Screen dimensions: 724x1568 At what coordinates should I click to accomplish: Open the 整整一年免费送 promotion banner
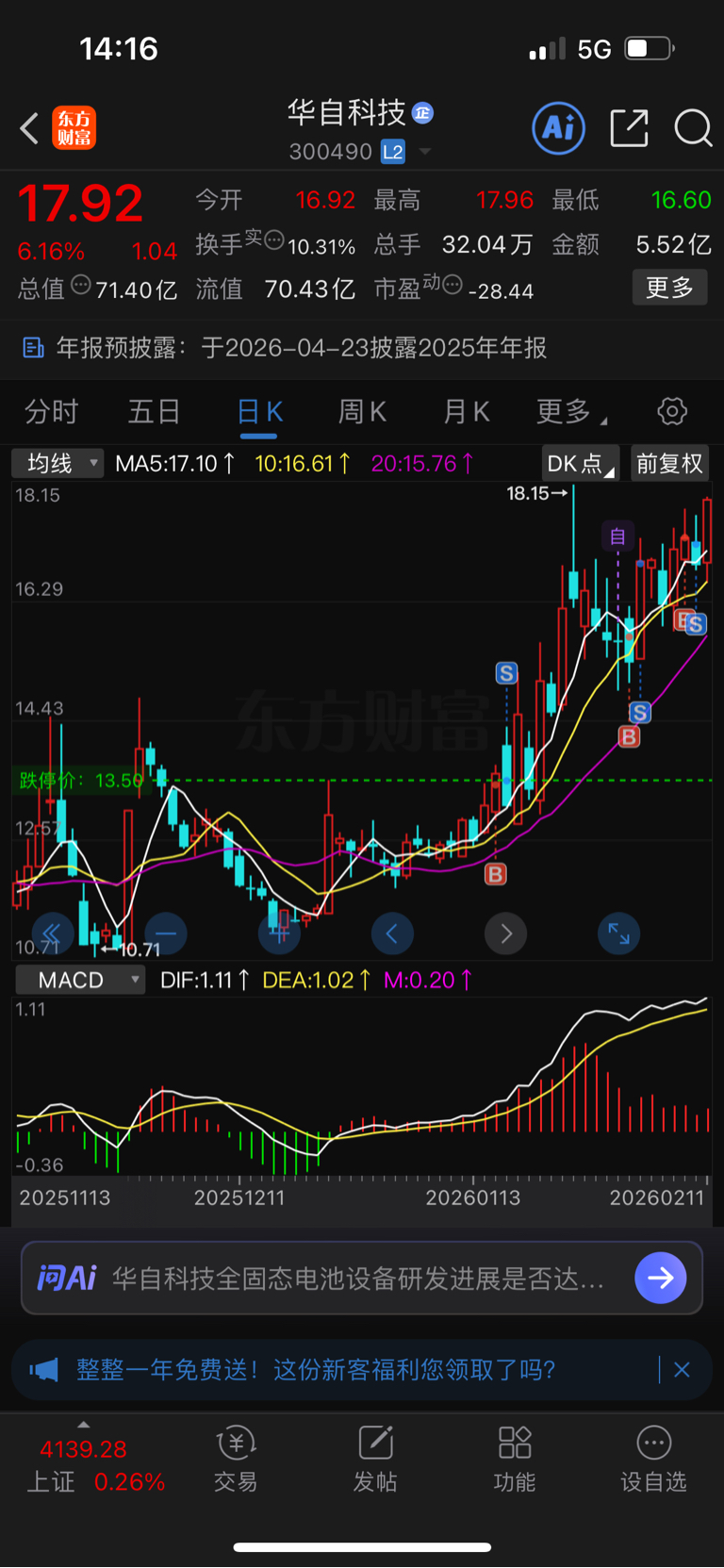(x=362, y=1369)
